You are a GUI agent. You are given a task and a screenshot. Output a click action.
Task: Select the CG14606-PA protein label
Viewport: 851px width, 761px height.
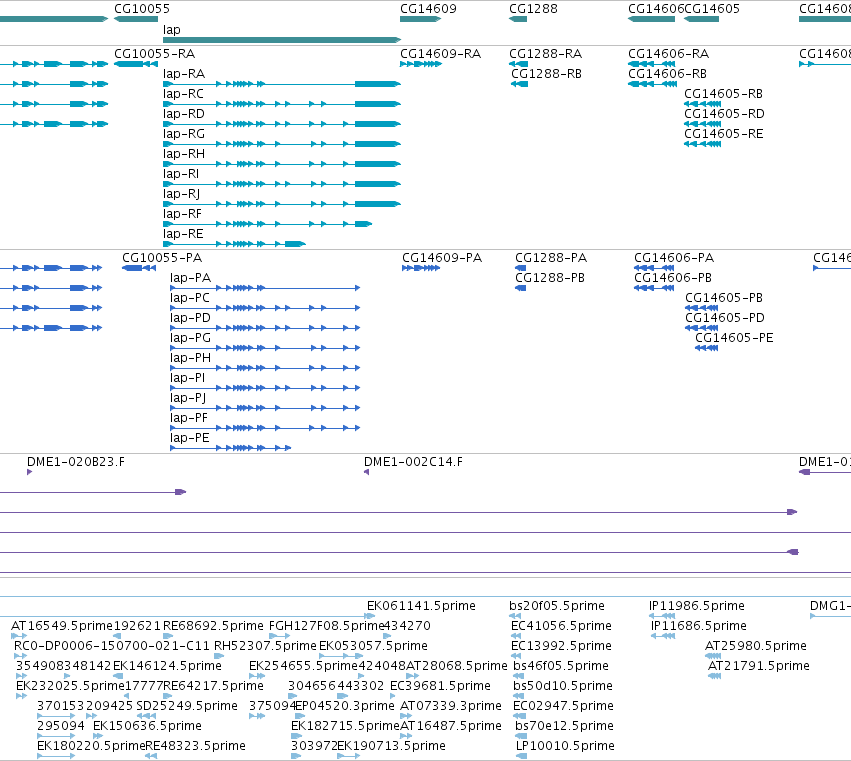[x=674, y=258]
